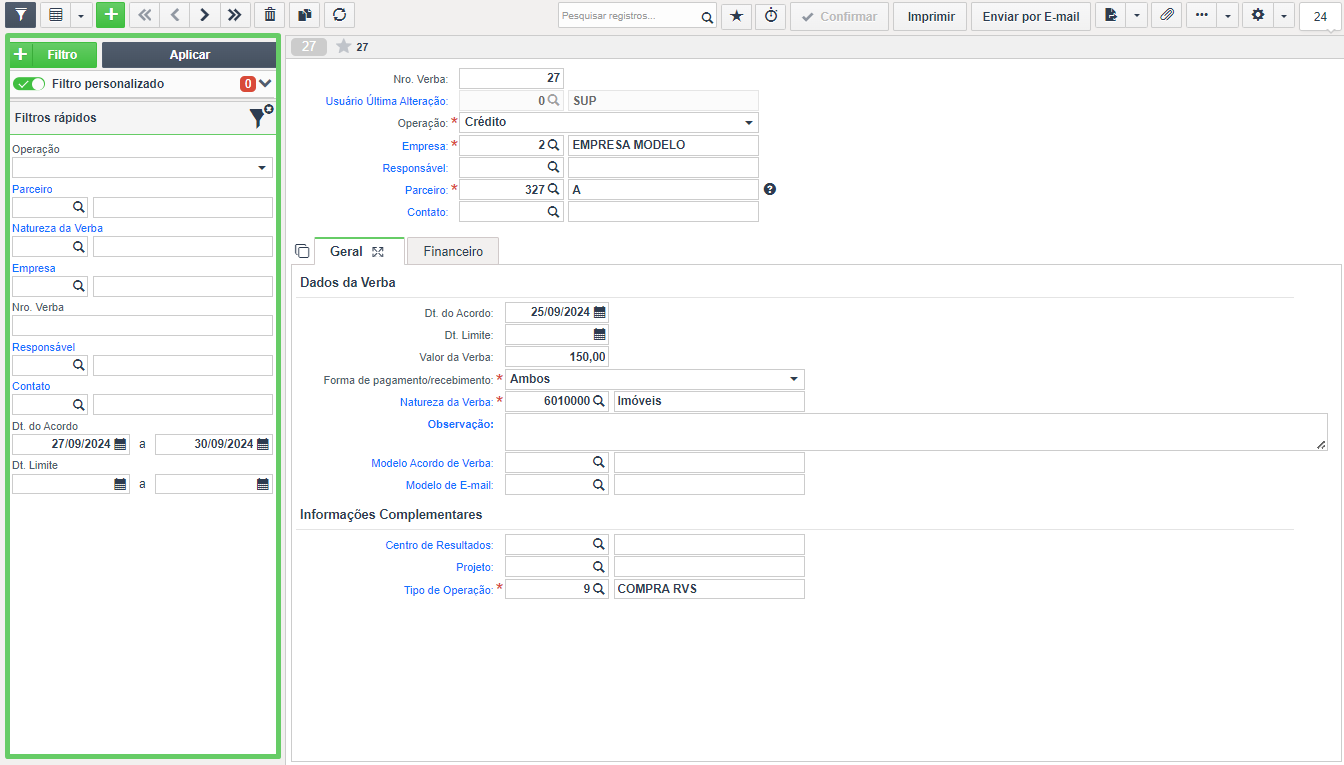Search Empresa lookup in form

point(553,145)
